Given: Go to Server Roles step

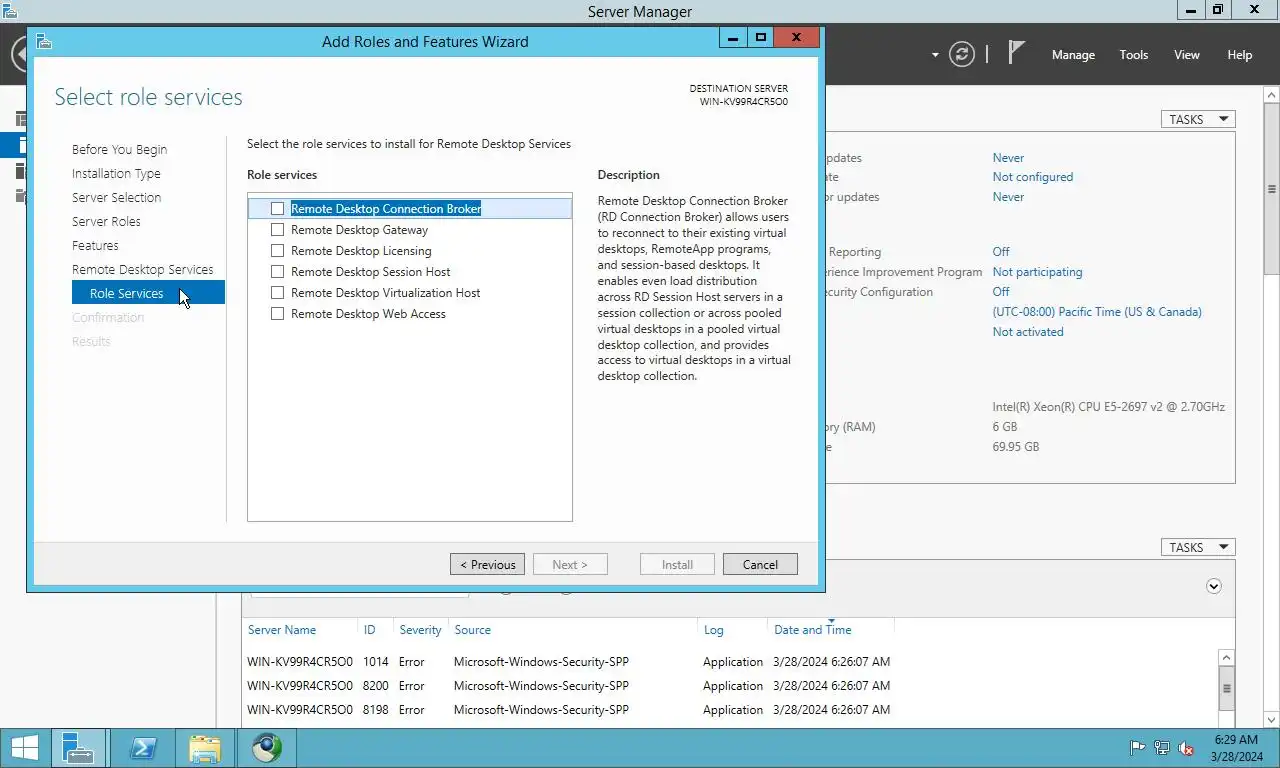Looking at the screenshot, I should coord(106,222).
